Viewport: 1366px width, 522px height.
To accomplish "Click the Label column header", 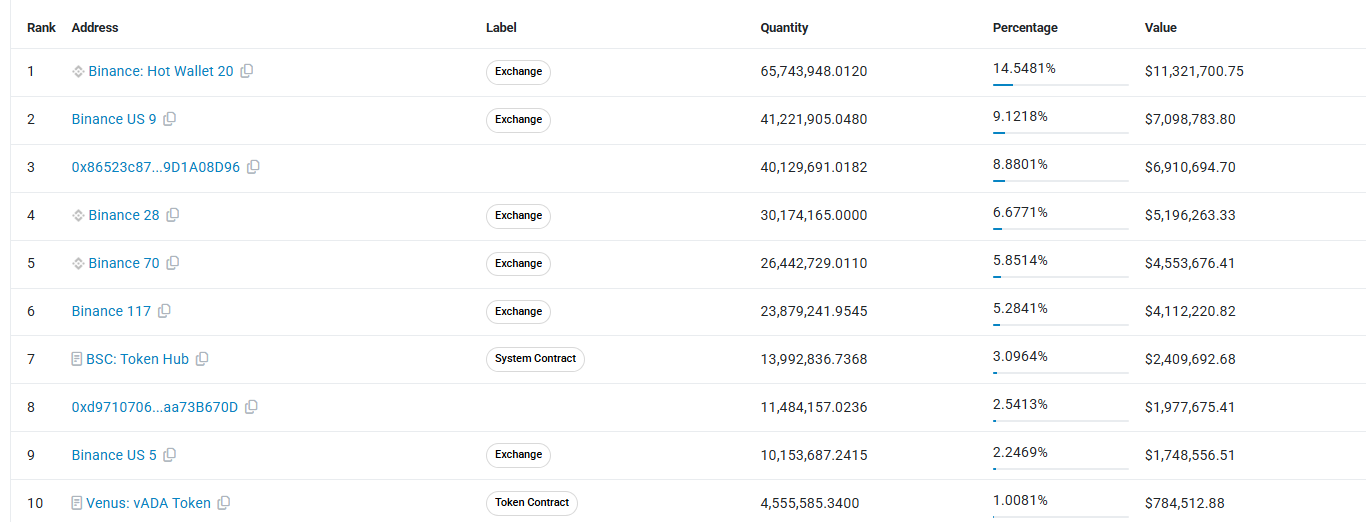I will 501,28.
